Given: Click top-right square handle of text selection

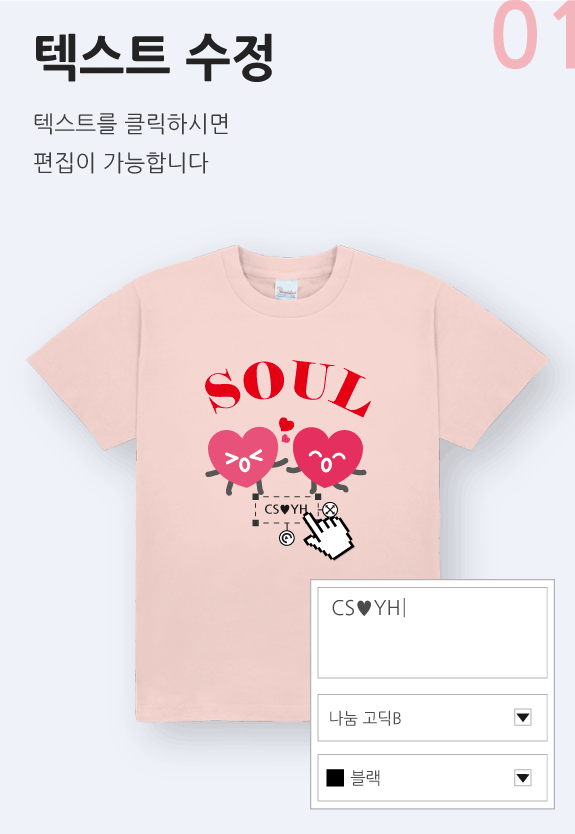Looking at the screenshot, I should (x=318, y=497).
